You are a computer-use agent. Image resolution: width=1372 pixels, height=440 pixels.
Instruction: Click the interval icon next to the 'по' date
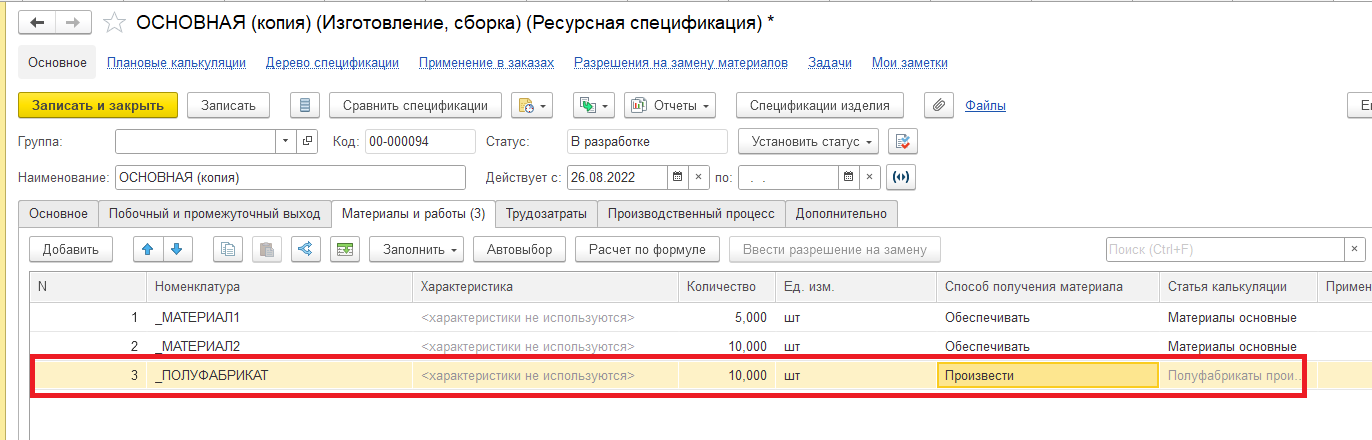pos(901,177)
